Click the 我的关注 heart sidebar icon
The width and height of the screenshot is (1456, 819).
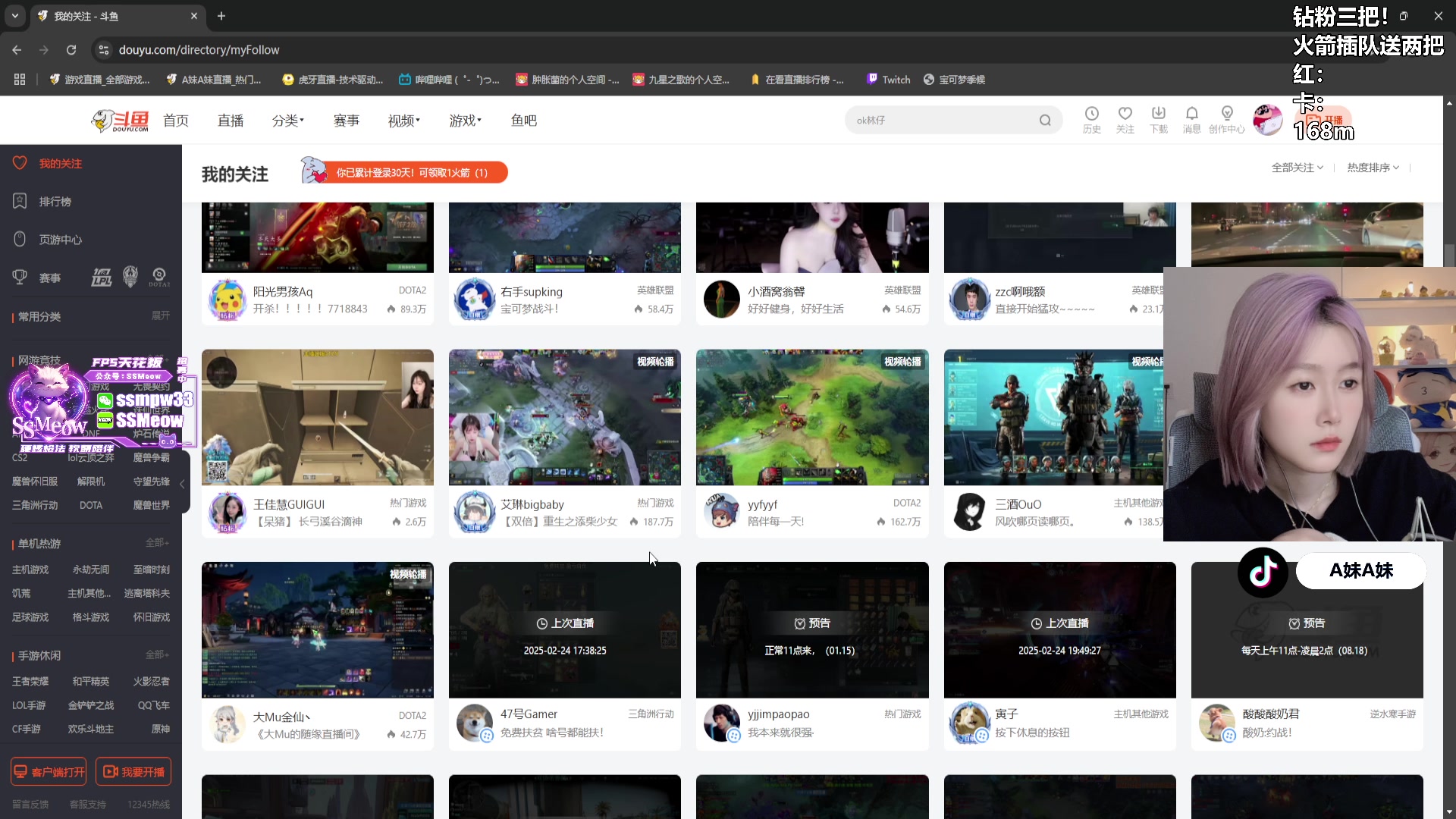coord(20,163)
